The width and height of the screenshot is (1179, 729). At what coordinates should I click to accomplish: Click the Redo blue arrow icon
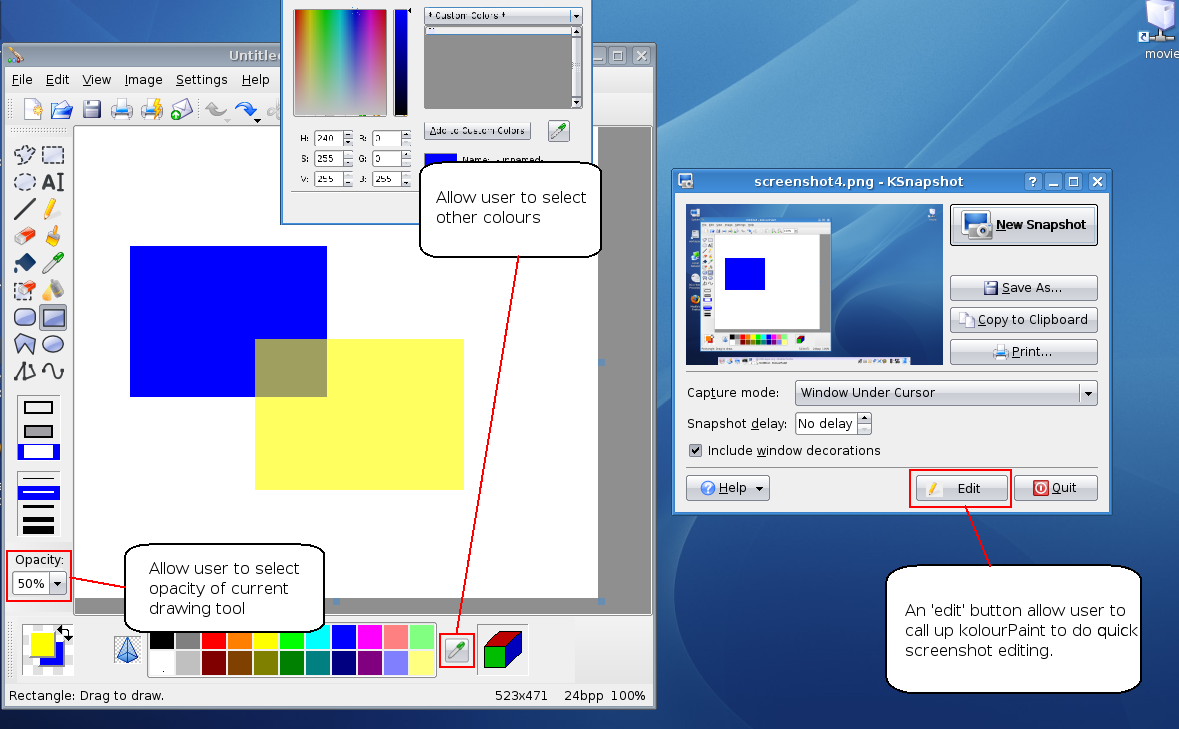245,110
